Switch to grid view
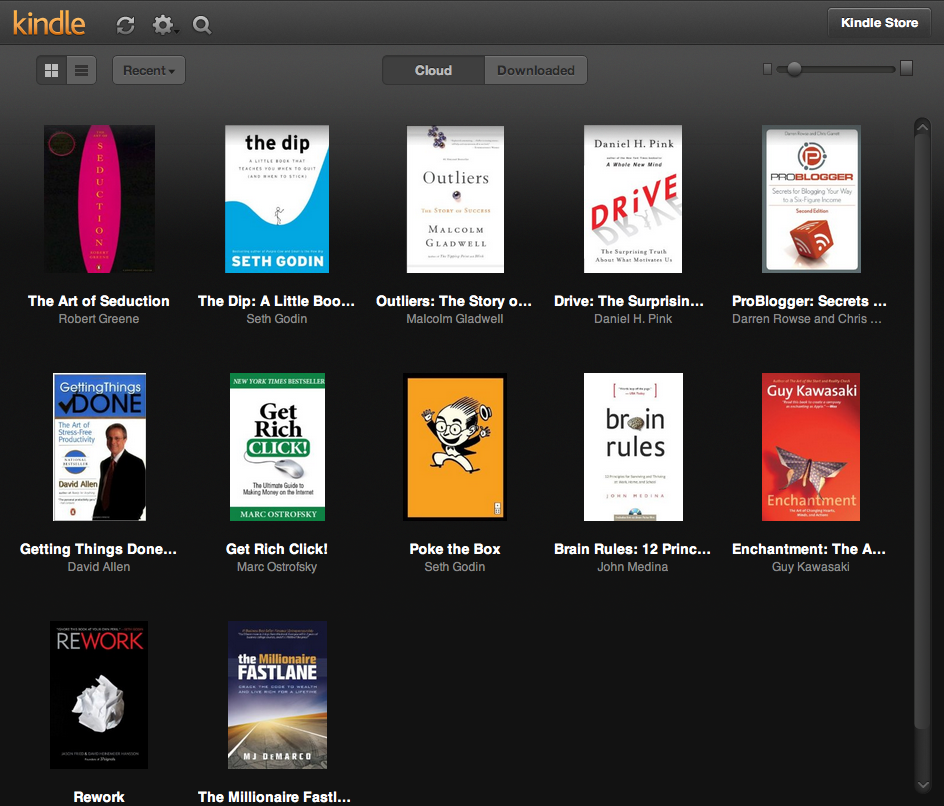 [52, 70]
